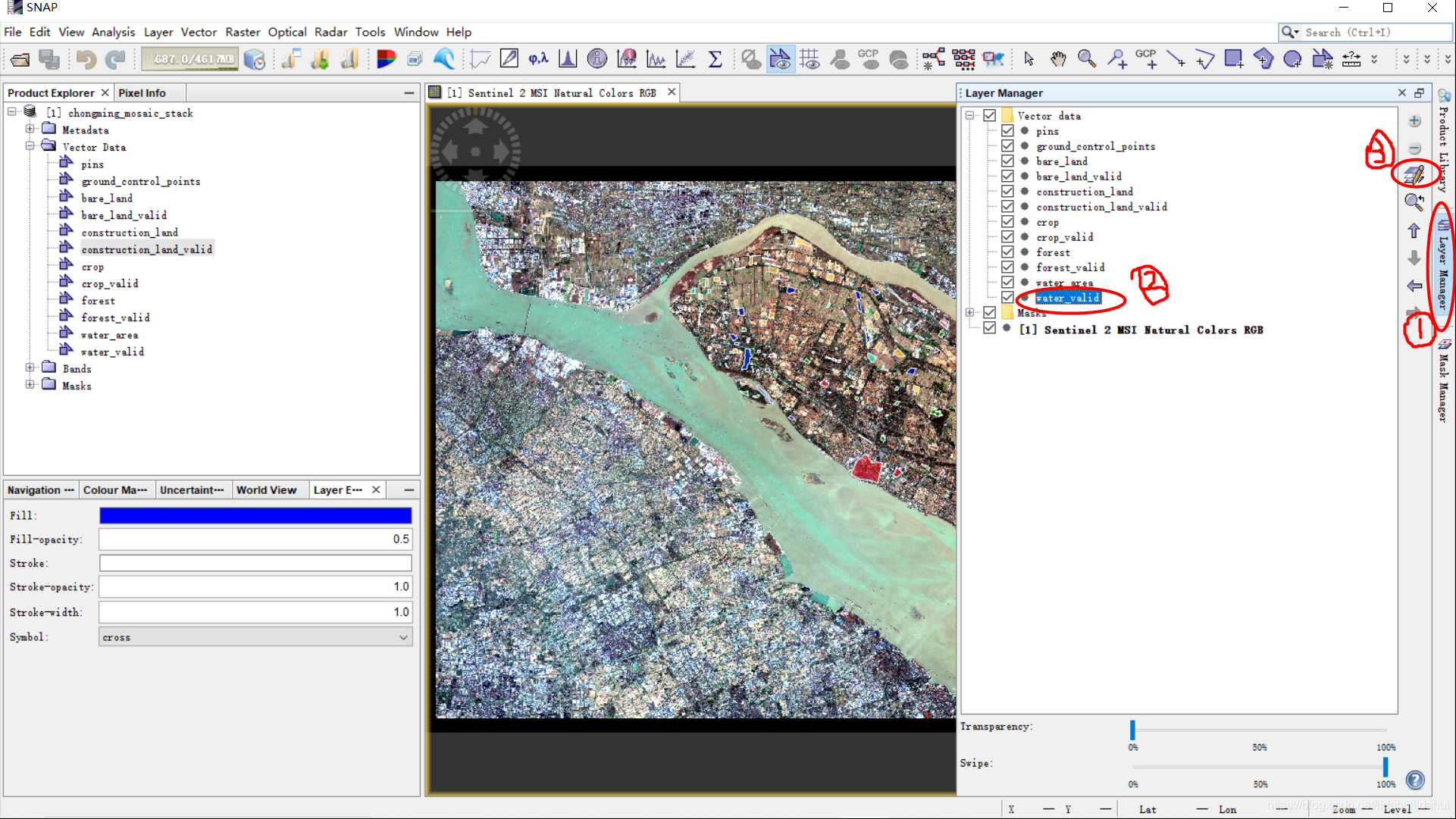Select the Pin placing tool
This screenshot has height=819, width=1456.
tap(1116, 59)
